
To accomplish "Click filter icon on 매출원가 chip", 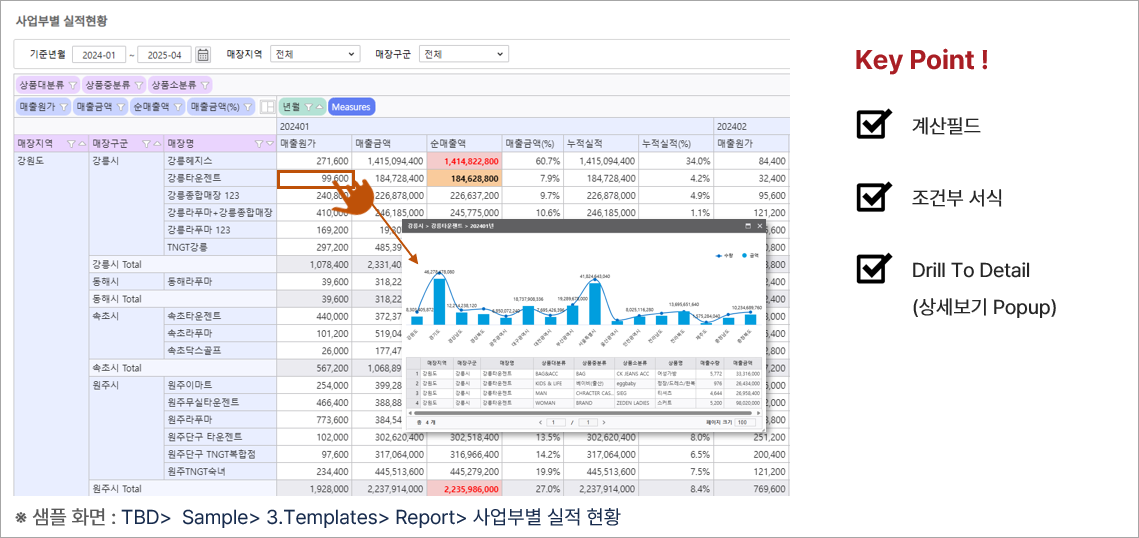I will click(x=62, y=107).
